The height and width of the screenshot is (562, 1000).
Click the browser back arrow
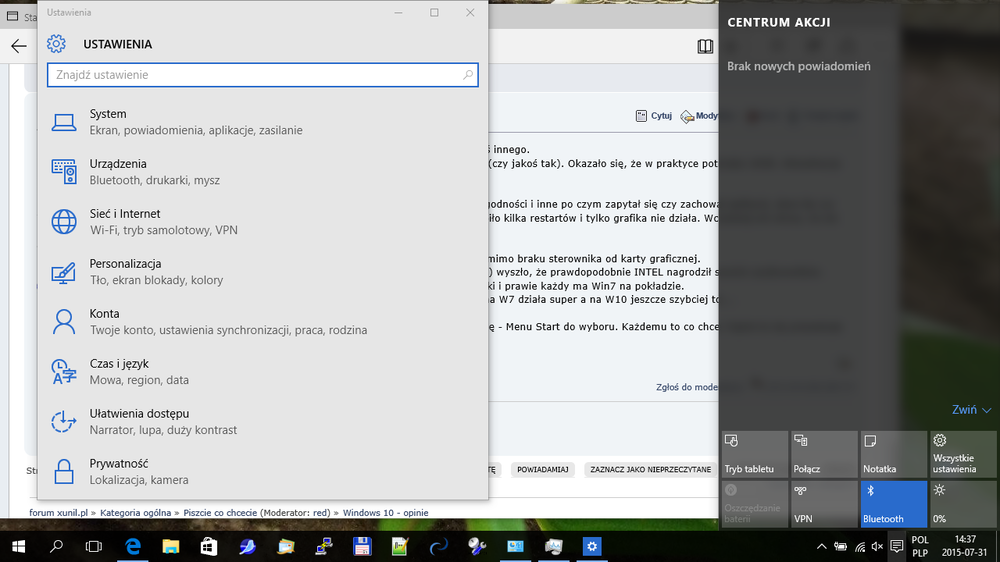(18, 46)
